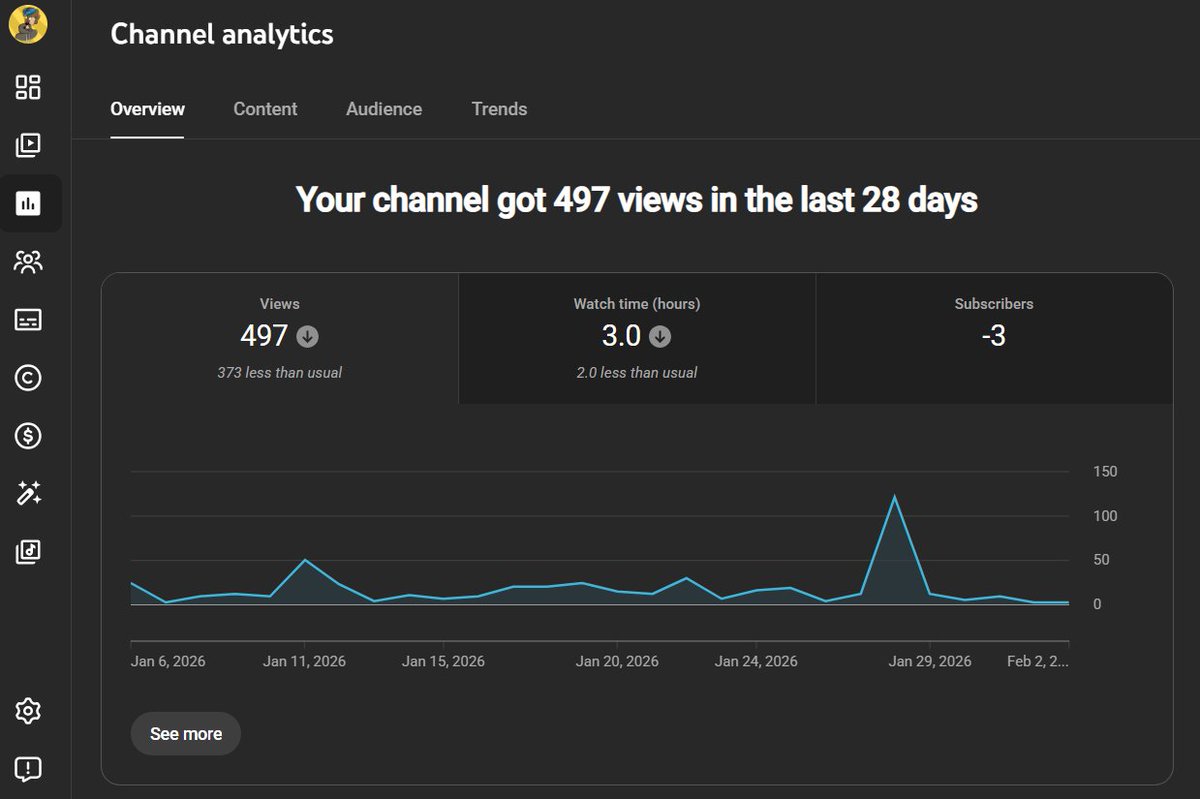This screenshot has width=1200, height=799.
Task: Click the '373 less than usual' text
Action: (x=280, y=373)
